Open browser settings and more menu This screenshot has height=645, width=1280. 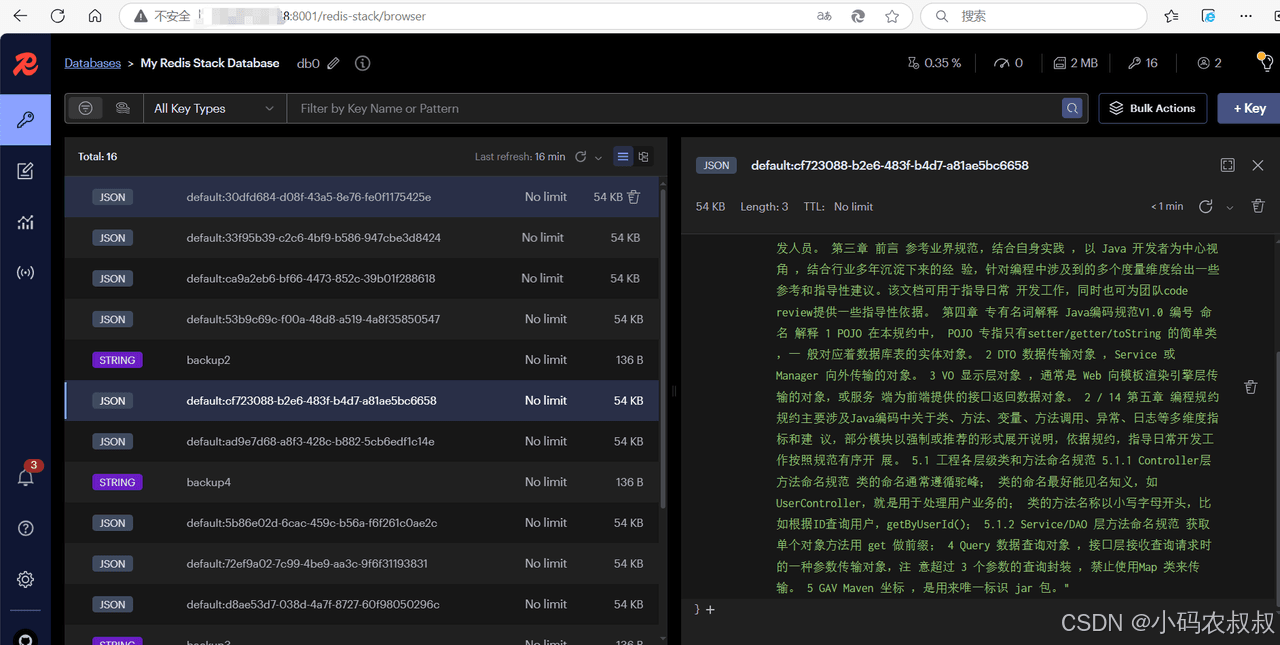click(x=1245, y=16)
